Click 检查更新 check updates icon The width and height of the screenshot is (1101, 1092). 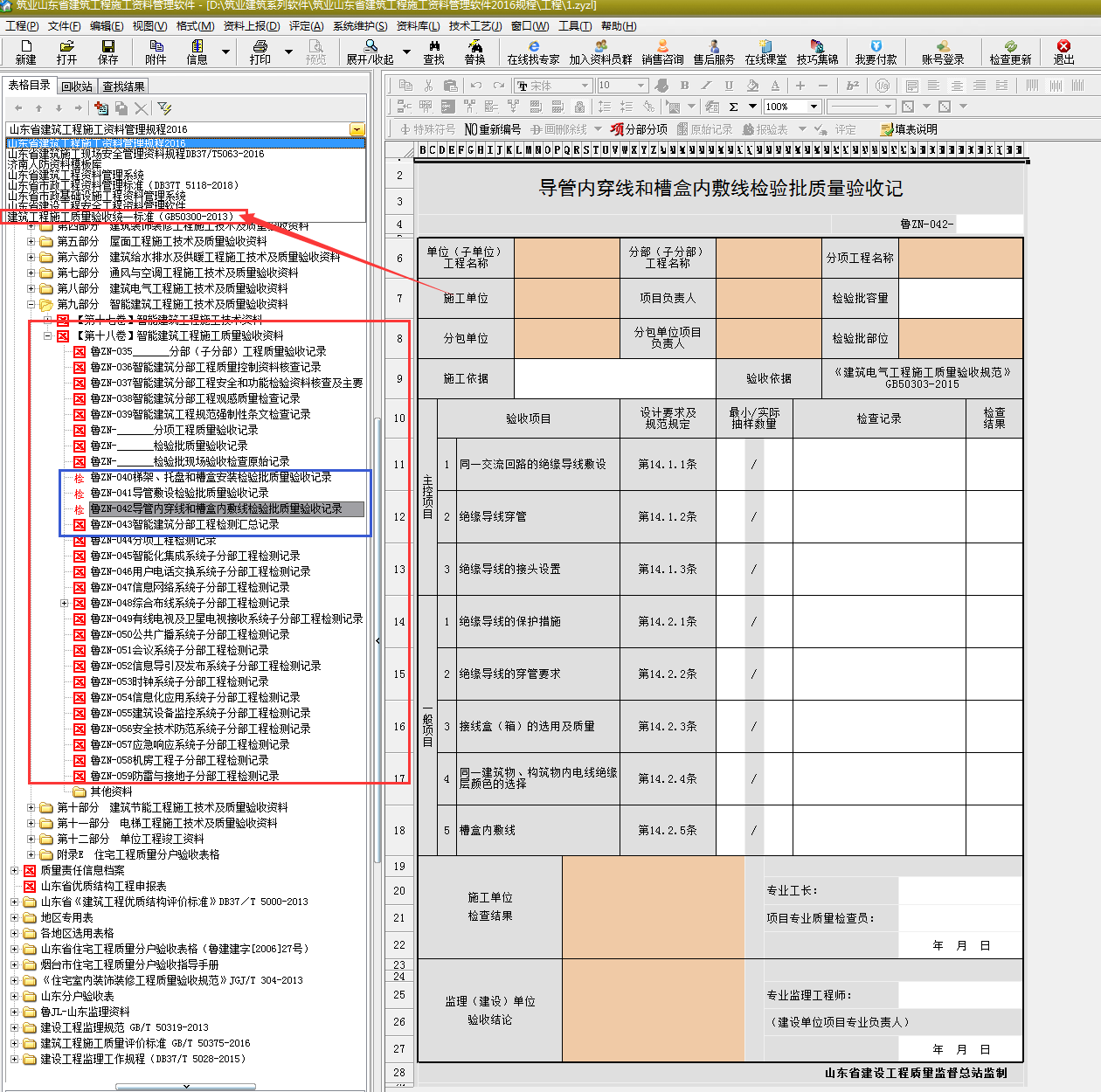pos(1010,52)
